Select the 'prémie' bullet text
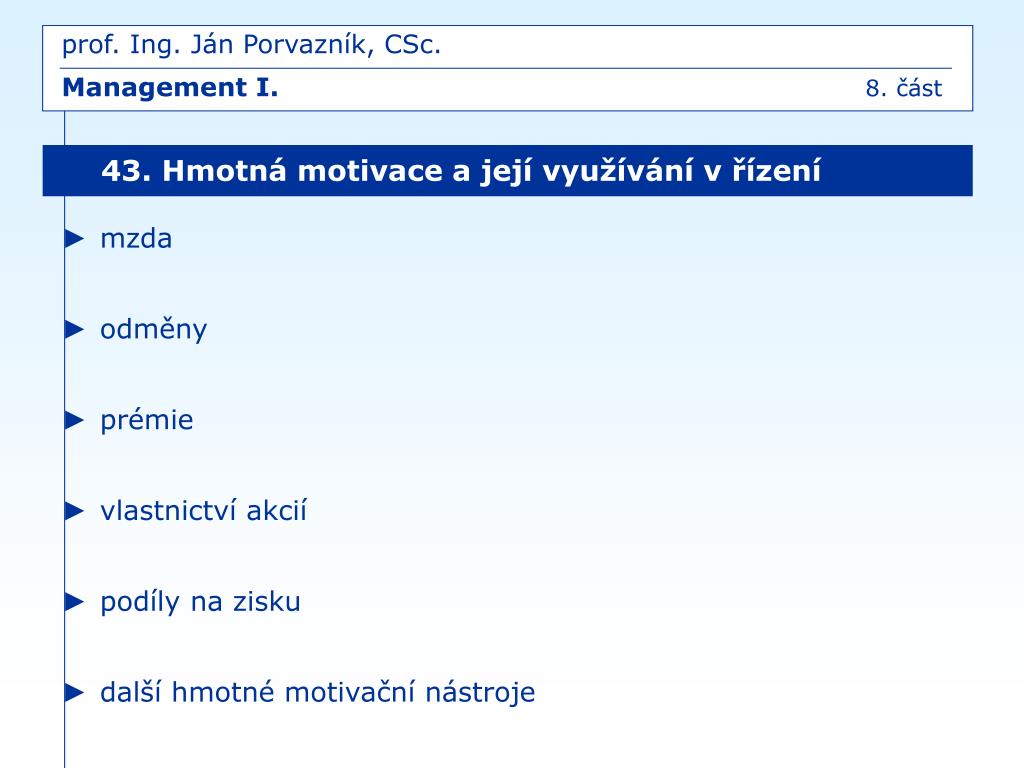 146,420
